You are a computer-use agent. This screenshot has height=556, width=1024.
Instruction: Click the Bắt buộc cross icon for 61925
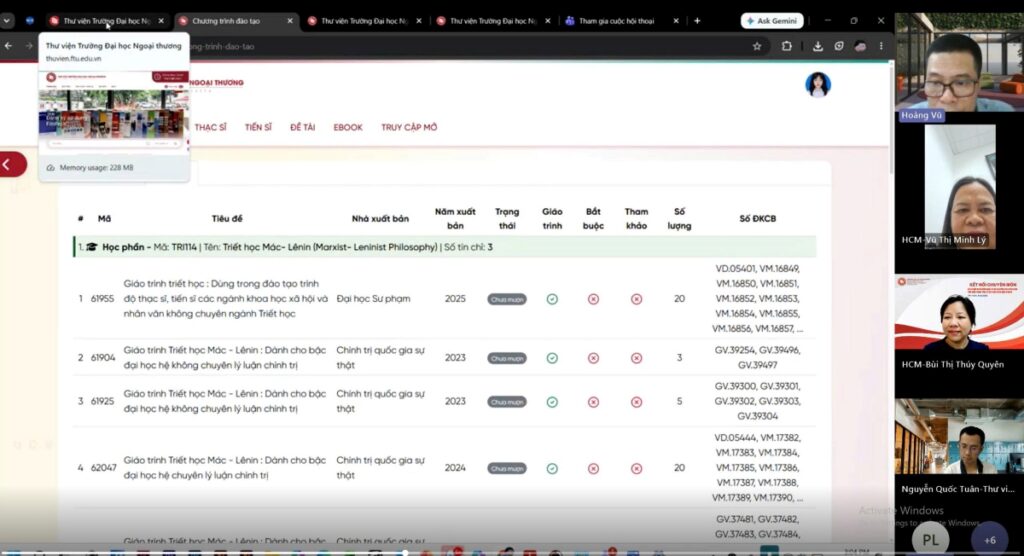[x=593, y=402]
